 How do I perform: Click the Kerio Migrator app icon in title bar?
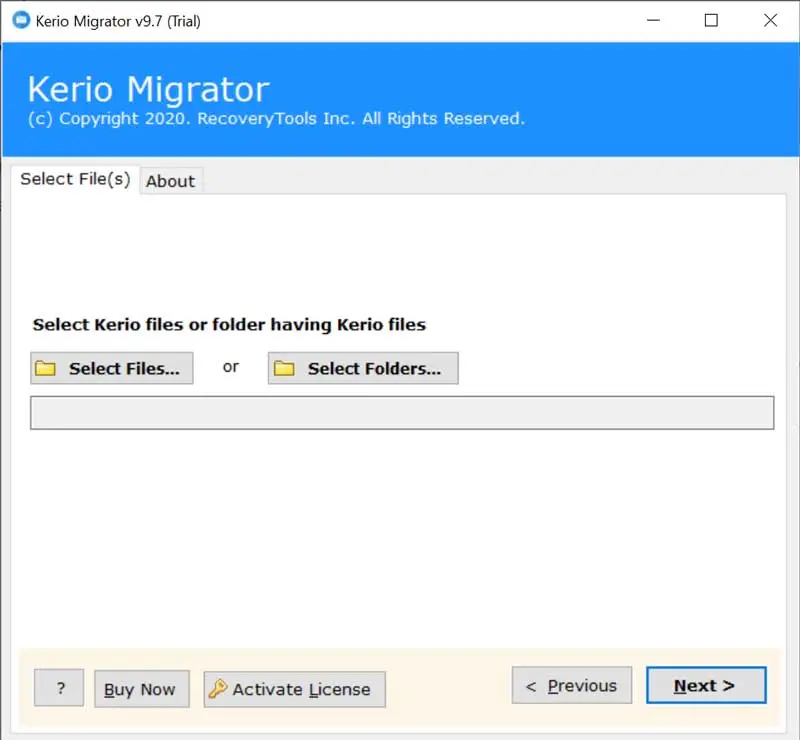[x=17, y=21]
